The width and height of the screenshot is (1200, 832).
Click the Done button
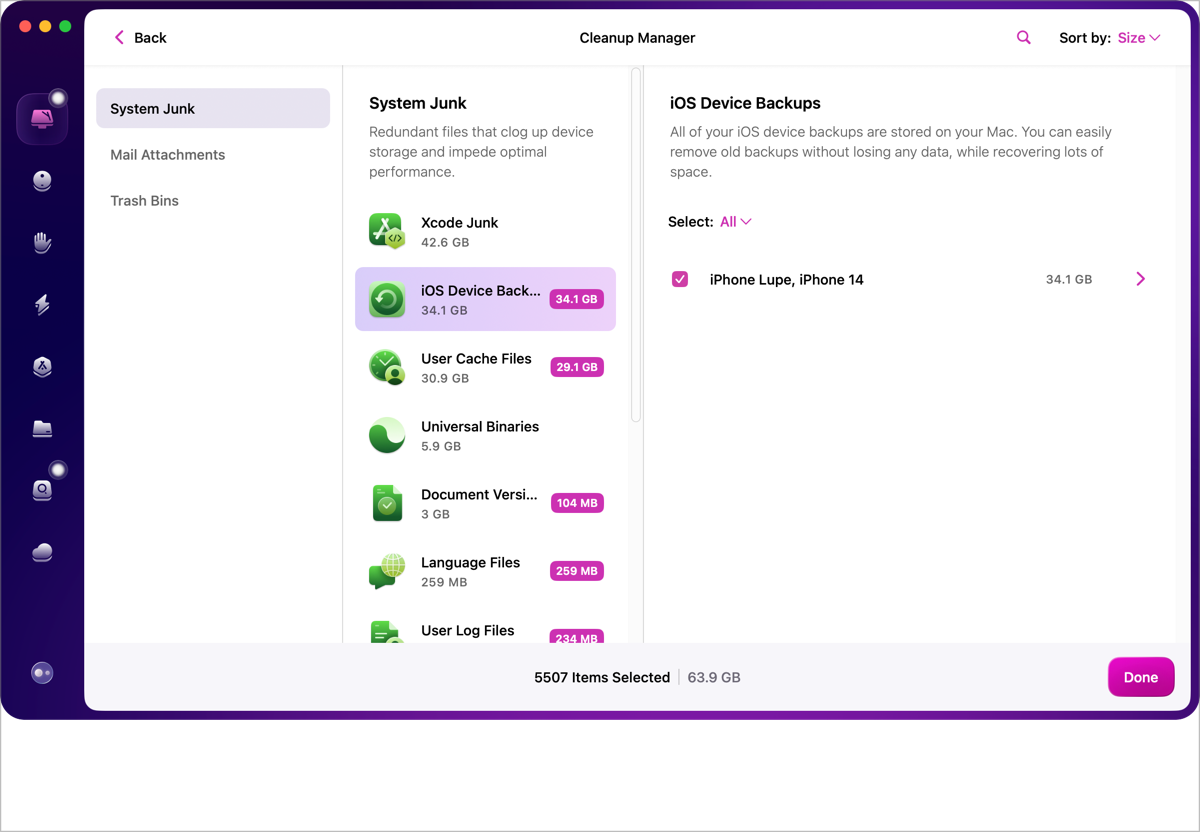1140,677
